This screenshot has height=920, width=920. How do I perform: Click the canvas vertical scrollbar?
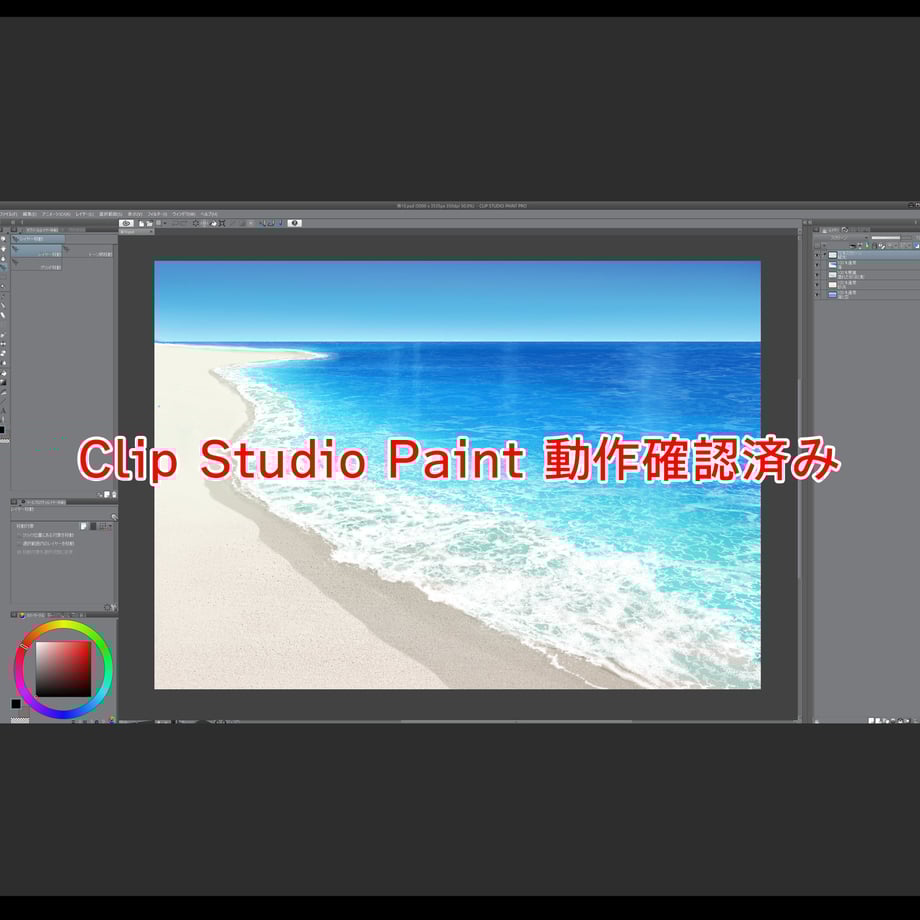click(799, 478)
